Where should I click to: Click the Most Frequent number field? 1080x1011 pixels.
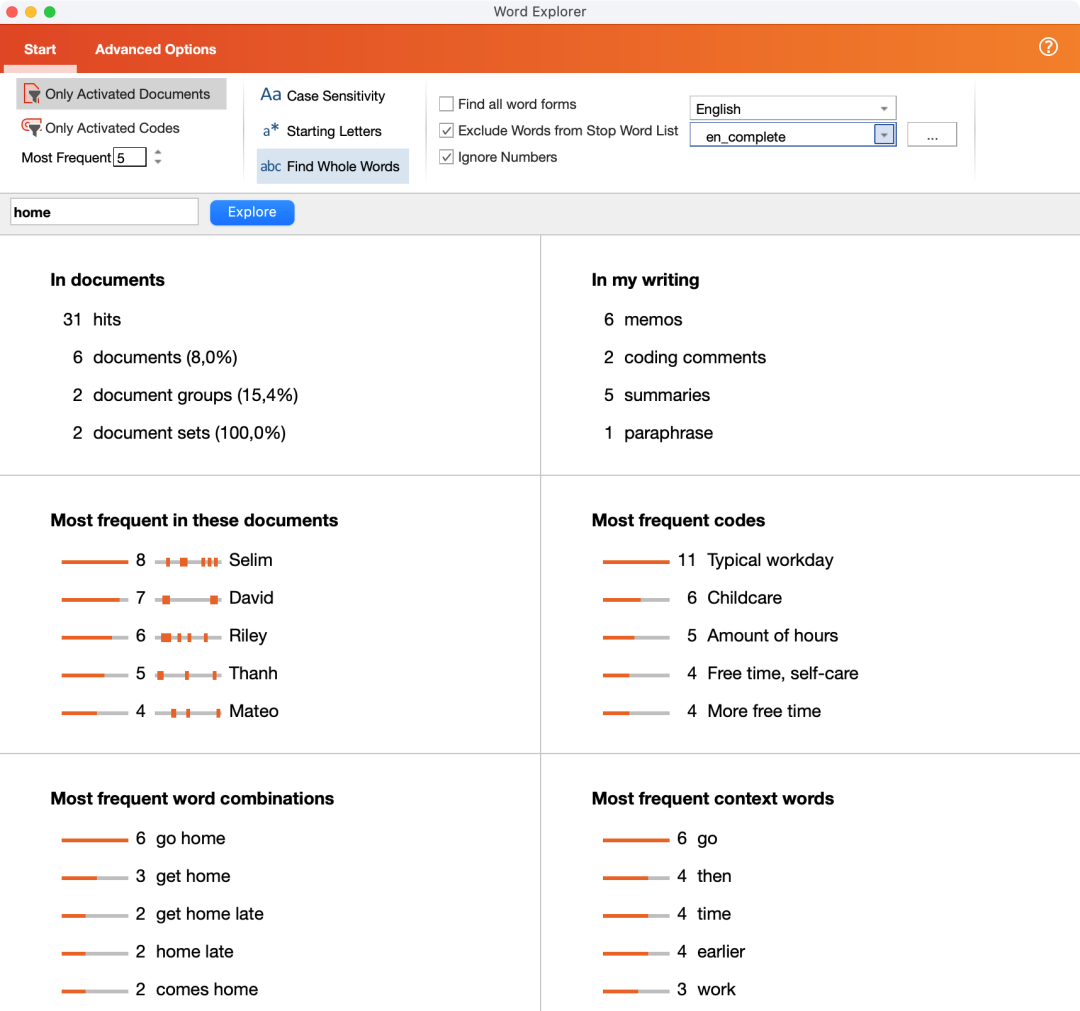(x=130, y=157)
